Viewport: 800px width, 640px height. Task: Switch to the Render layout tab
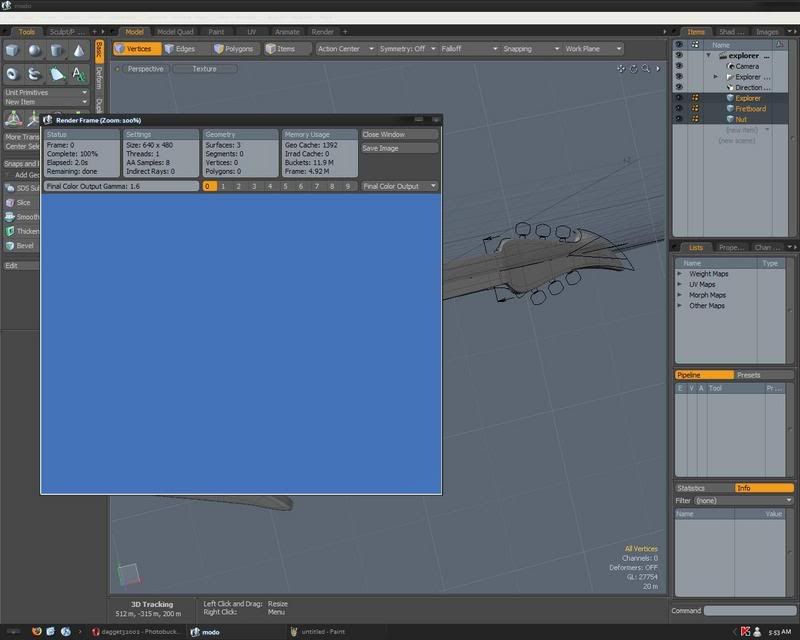coord(322,32)
